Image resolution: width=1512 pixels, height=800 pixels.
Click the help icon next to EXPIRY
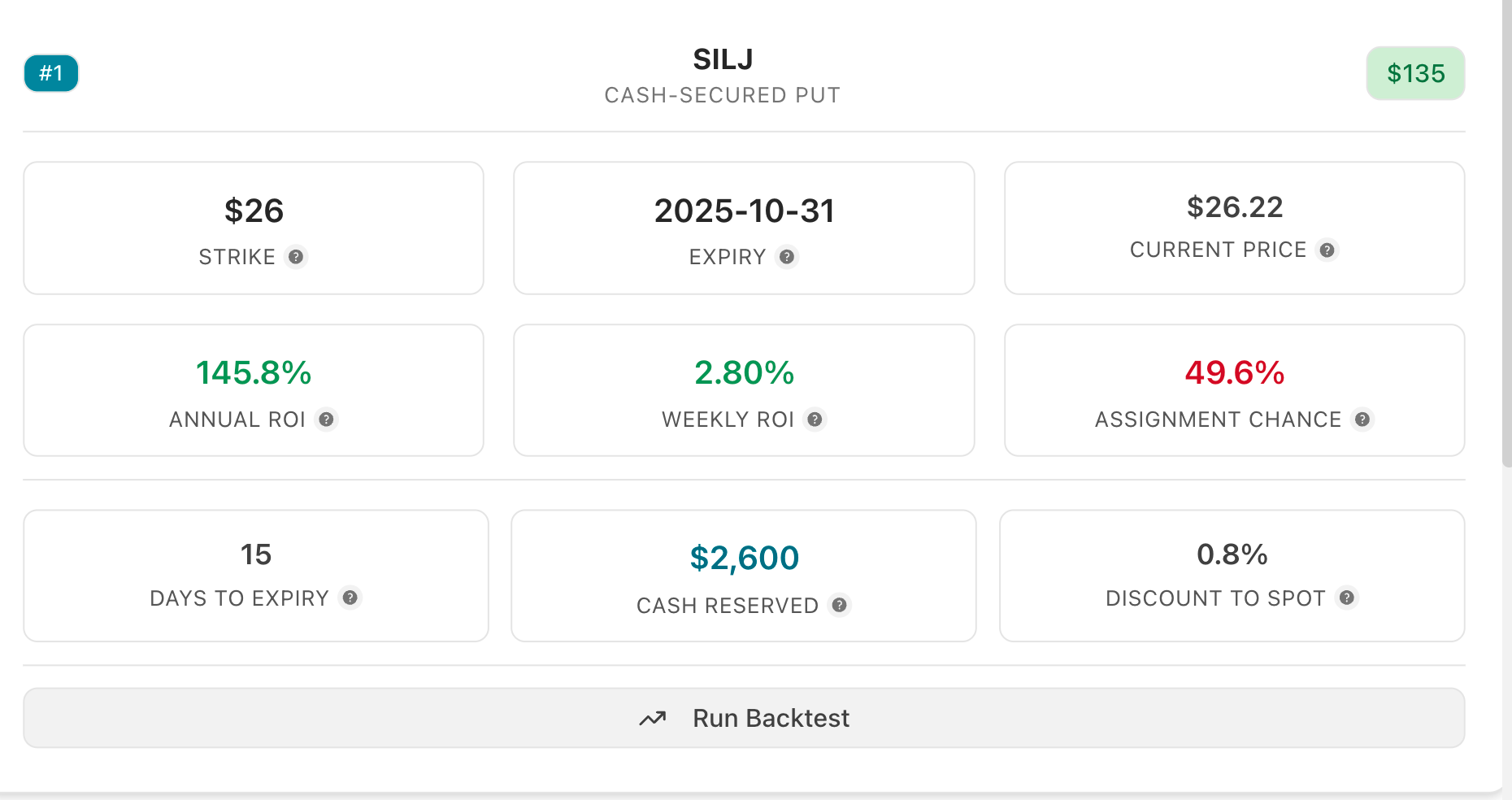click(787, 257)
